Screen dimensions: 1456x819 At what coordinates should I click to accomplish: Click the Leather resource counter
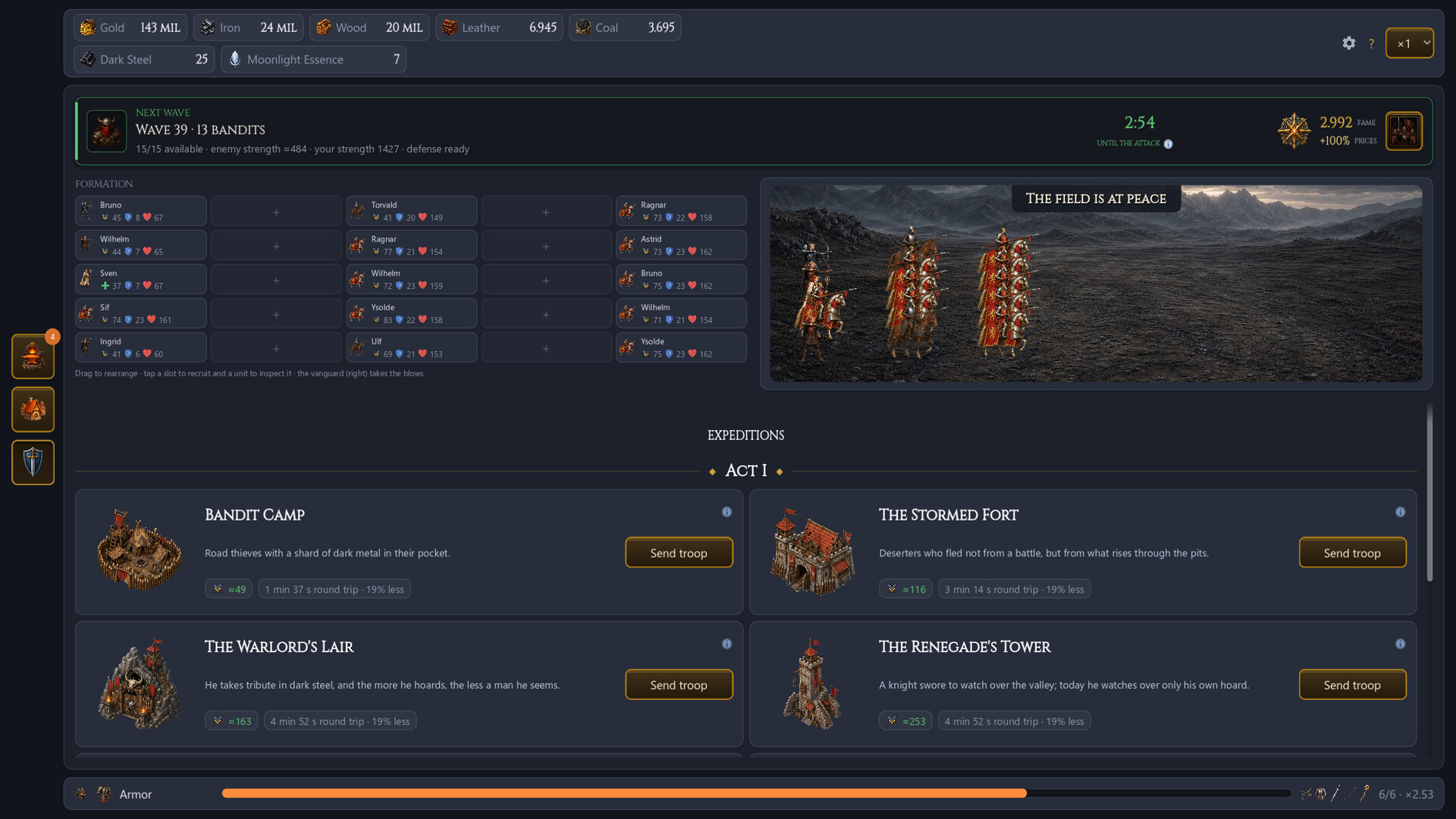[x=499, y=27]
